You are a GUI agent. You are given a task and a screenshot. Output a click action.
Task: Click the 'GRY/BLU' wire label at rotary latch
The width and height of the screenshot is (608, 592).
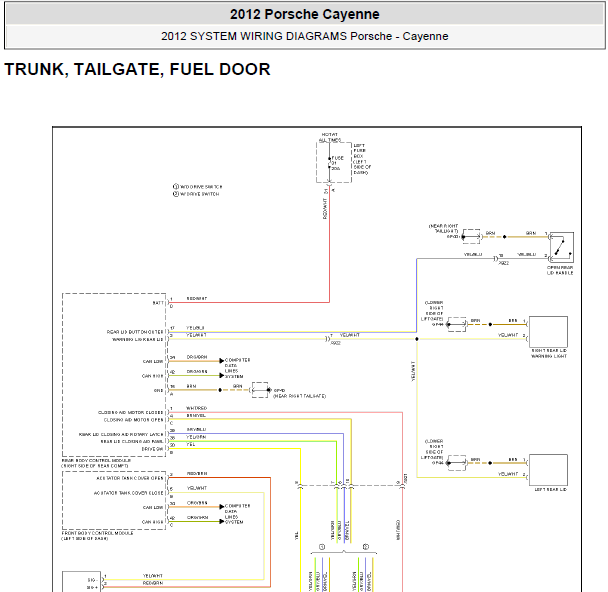pyautogui.click(x=196, y=430)
